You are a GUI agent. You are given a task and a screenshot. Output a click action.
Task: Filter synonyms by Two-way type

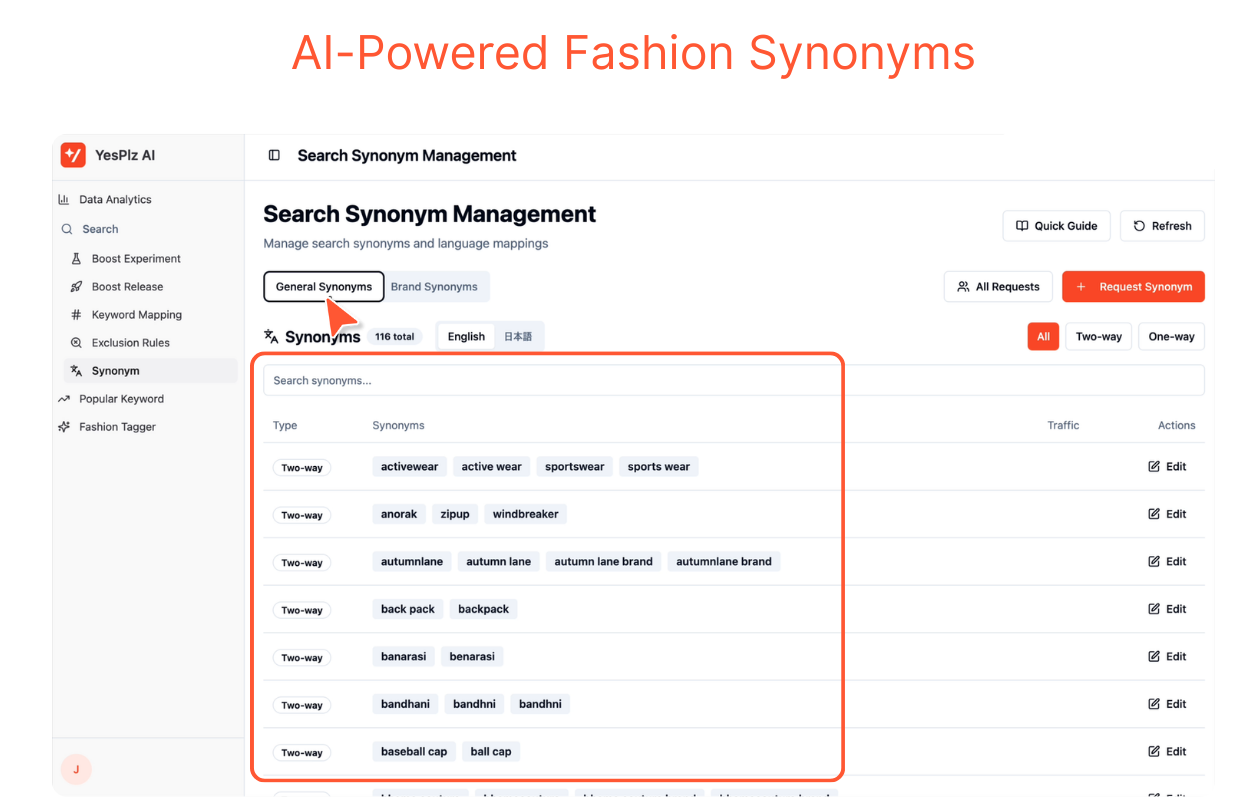coord(1098,337)
